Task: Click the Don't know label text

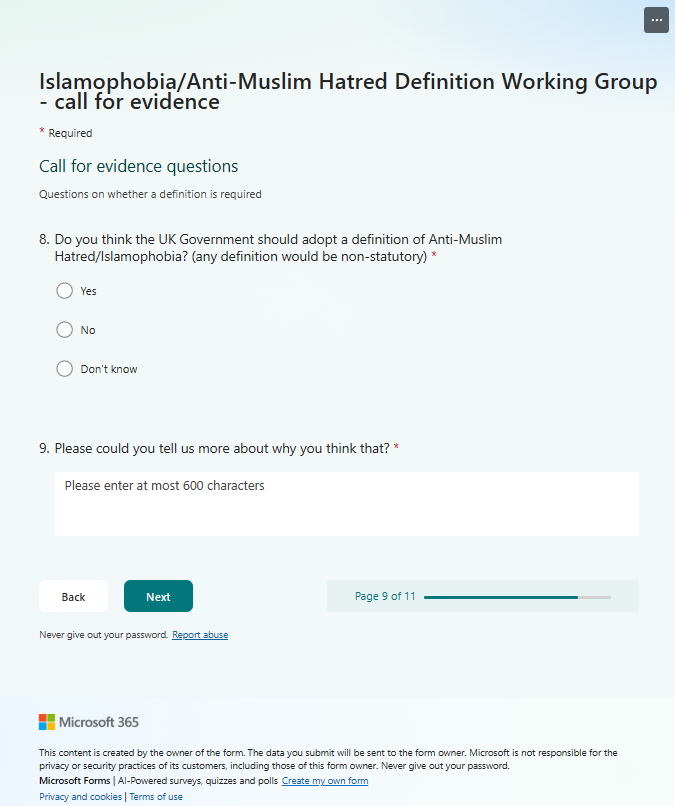Action: 109,369
